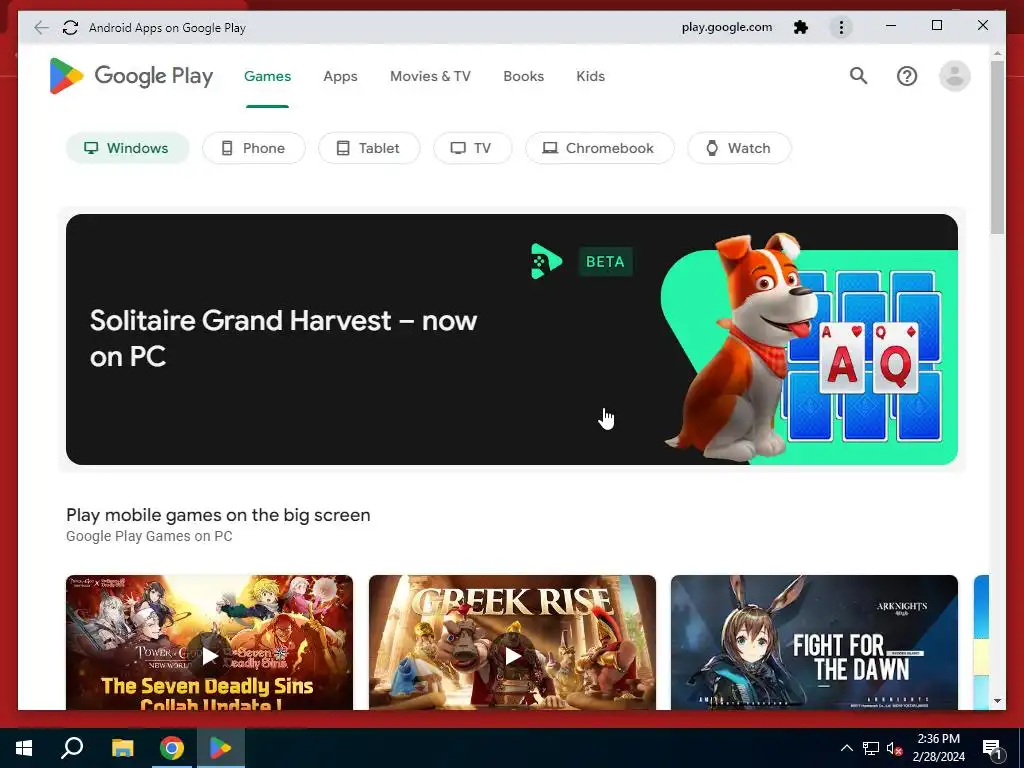Image resolution: width=1024 pixels, height=768 pixels.
Task: Select the Tablet device filter chip
Action: [x=369, y=148]
